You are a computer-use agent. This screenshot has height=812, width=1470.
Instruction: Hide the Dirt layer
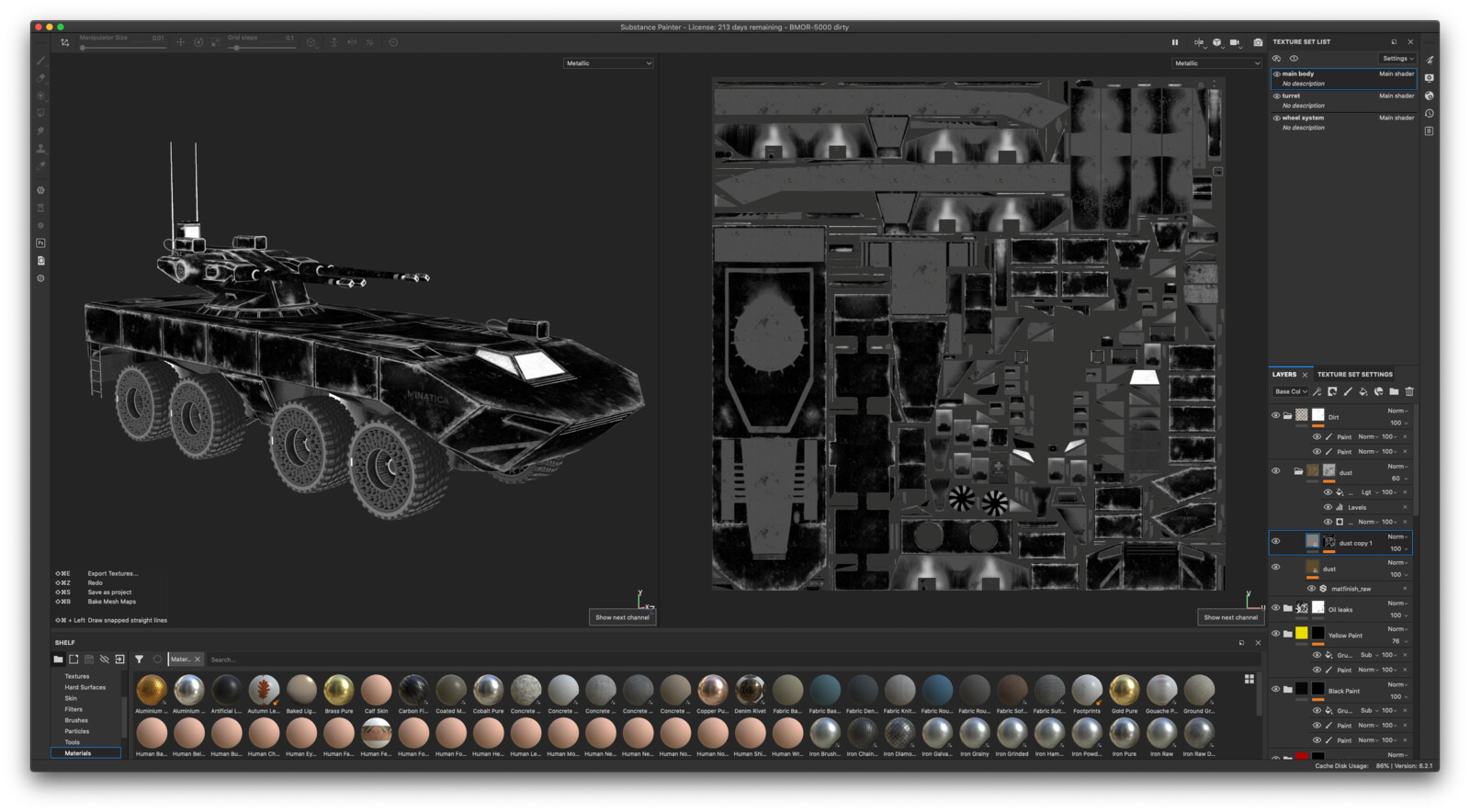pyautogui.click(x=1275, y=416)
